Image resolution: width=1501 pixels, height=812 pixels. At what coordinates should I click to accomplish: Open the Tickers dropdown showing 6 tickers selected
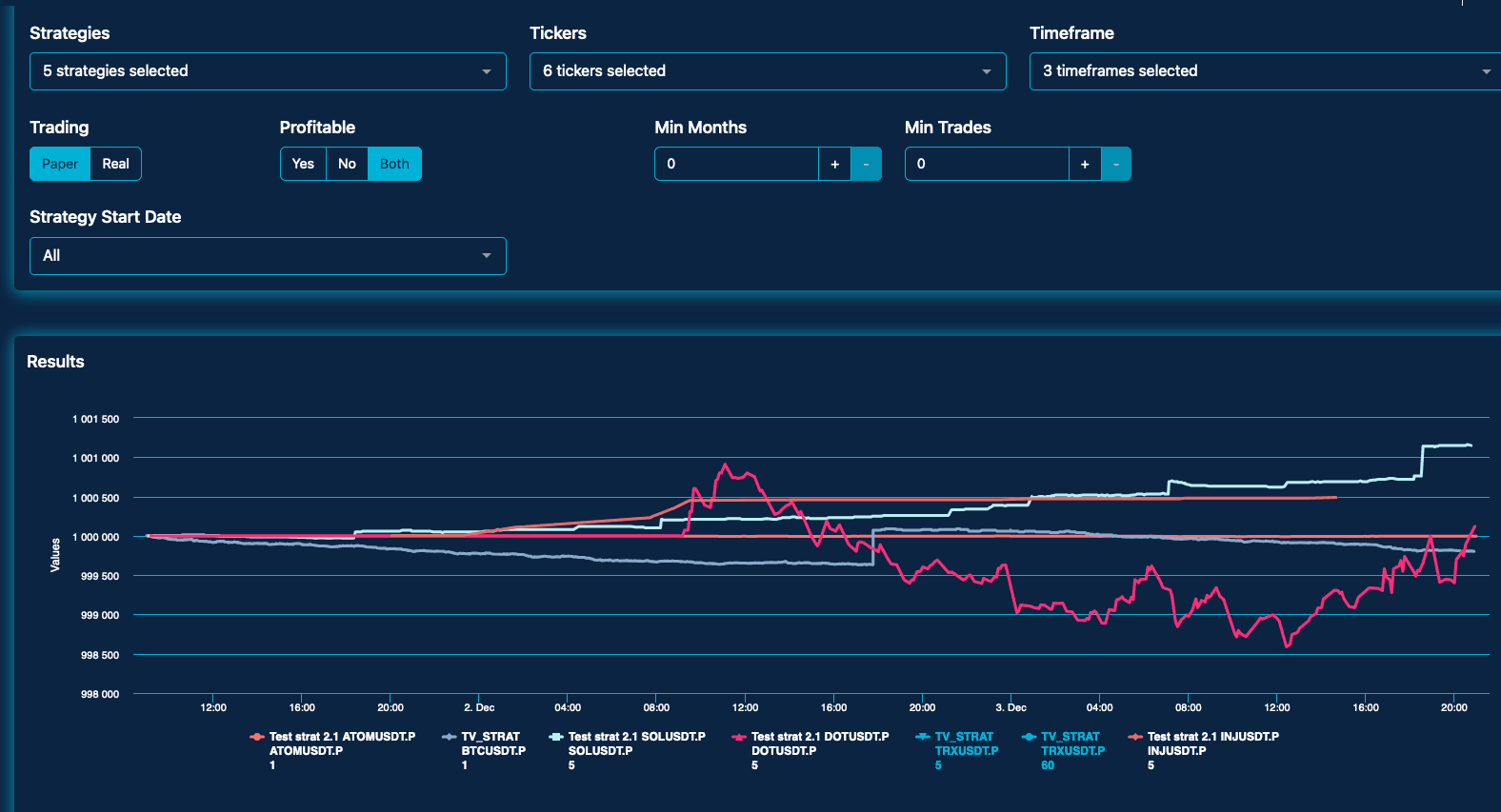tap(768, 71)
